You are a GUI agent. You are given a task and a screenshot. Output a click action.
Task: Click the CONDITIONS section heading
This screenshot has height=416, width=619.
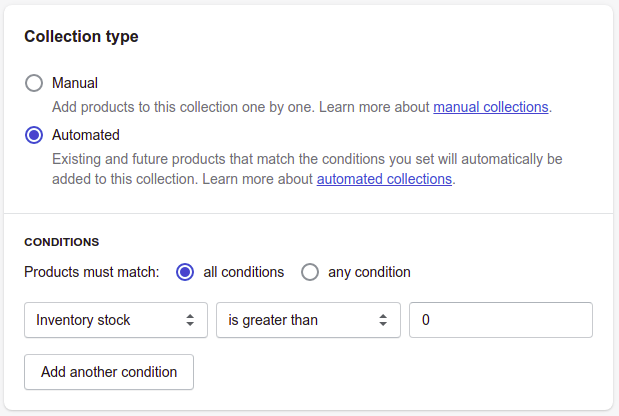[62, 242]
